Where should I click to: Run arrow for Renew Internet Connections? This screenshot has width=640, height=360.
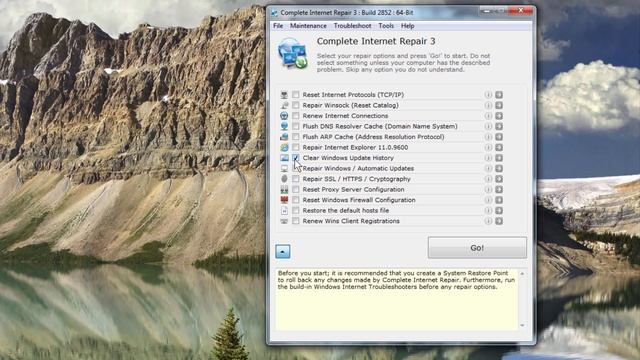tap(499, 116)
